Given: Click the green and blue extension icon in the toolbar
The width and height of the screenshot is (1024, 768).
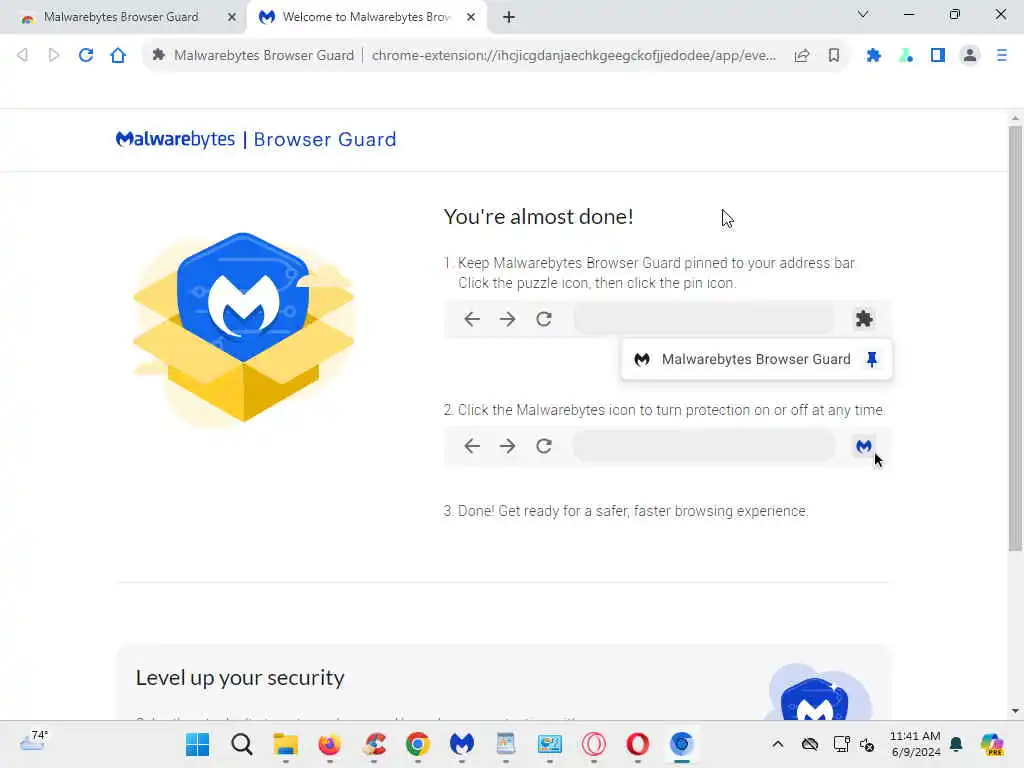Looking at the screenshot, I should pyautogui.click(x=906, y=56).
